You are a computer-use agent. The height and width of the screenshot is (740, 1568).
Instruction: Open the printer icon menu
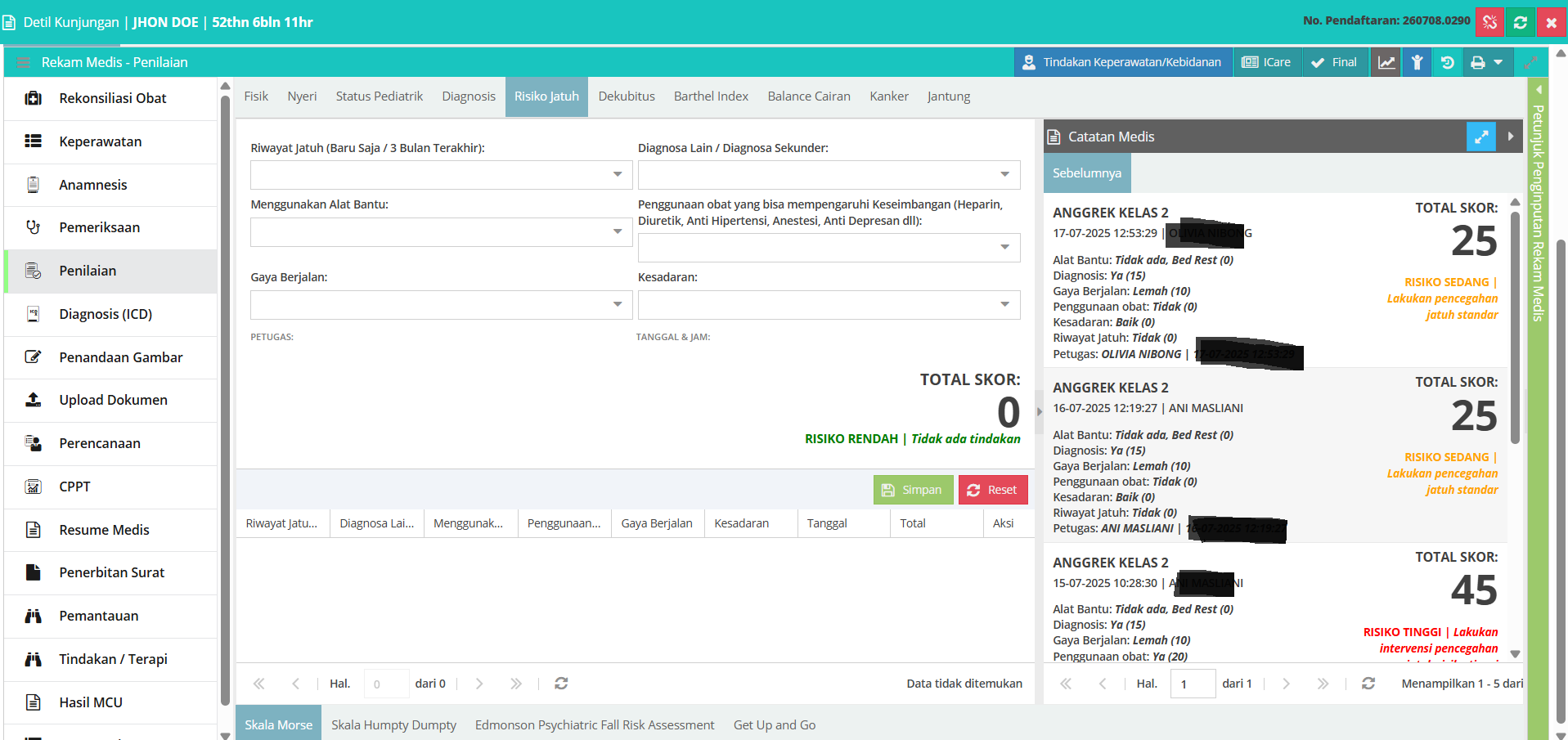(x=1486, y=62)
